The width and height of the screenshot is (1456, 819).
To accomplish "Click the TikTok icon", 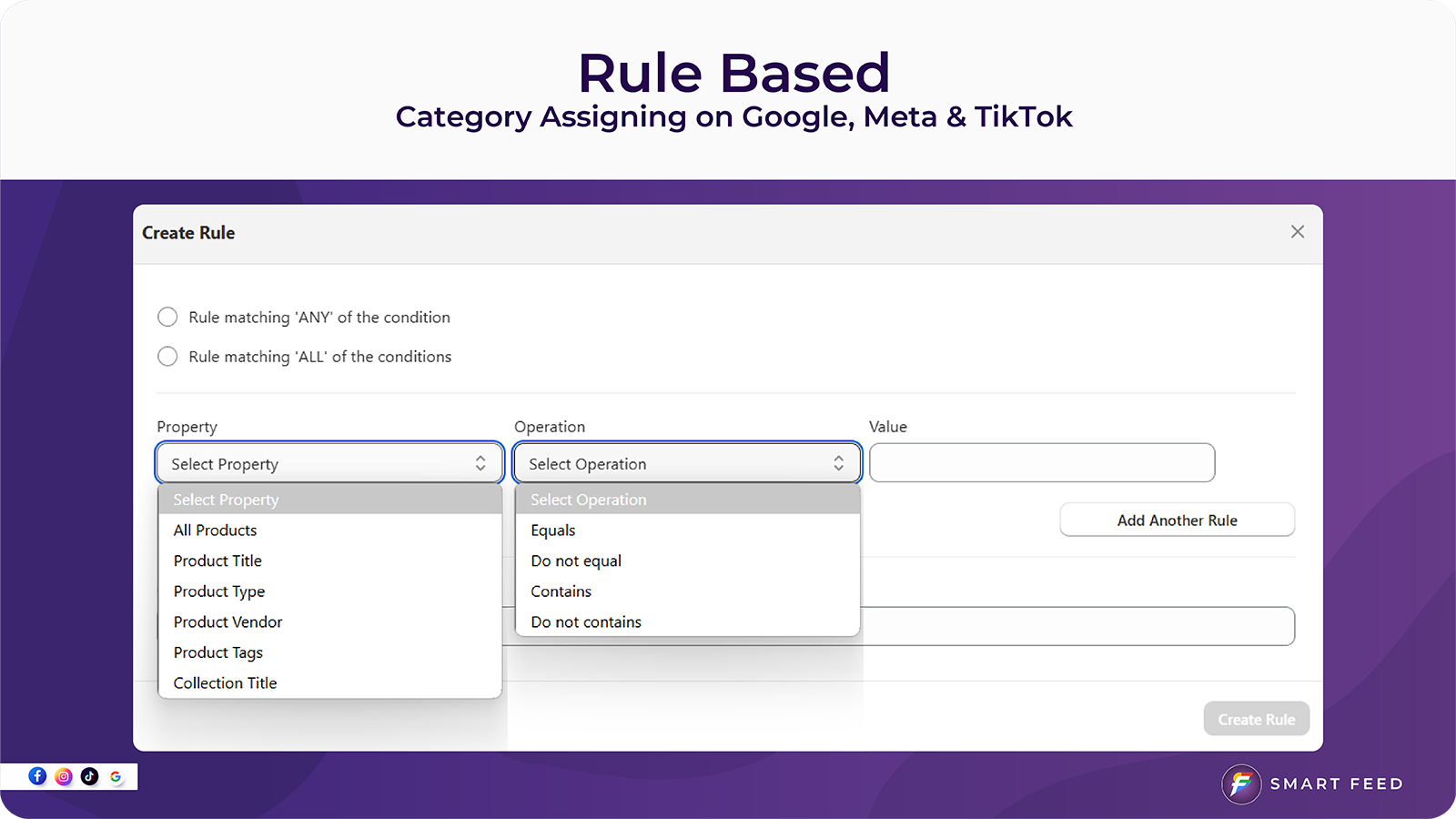I will pyautogui.click(x=89, y=776).
